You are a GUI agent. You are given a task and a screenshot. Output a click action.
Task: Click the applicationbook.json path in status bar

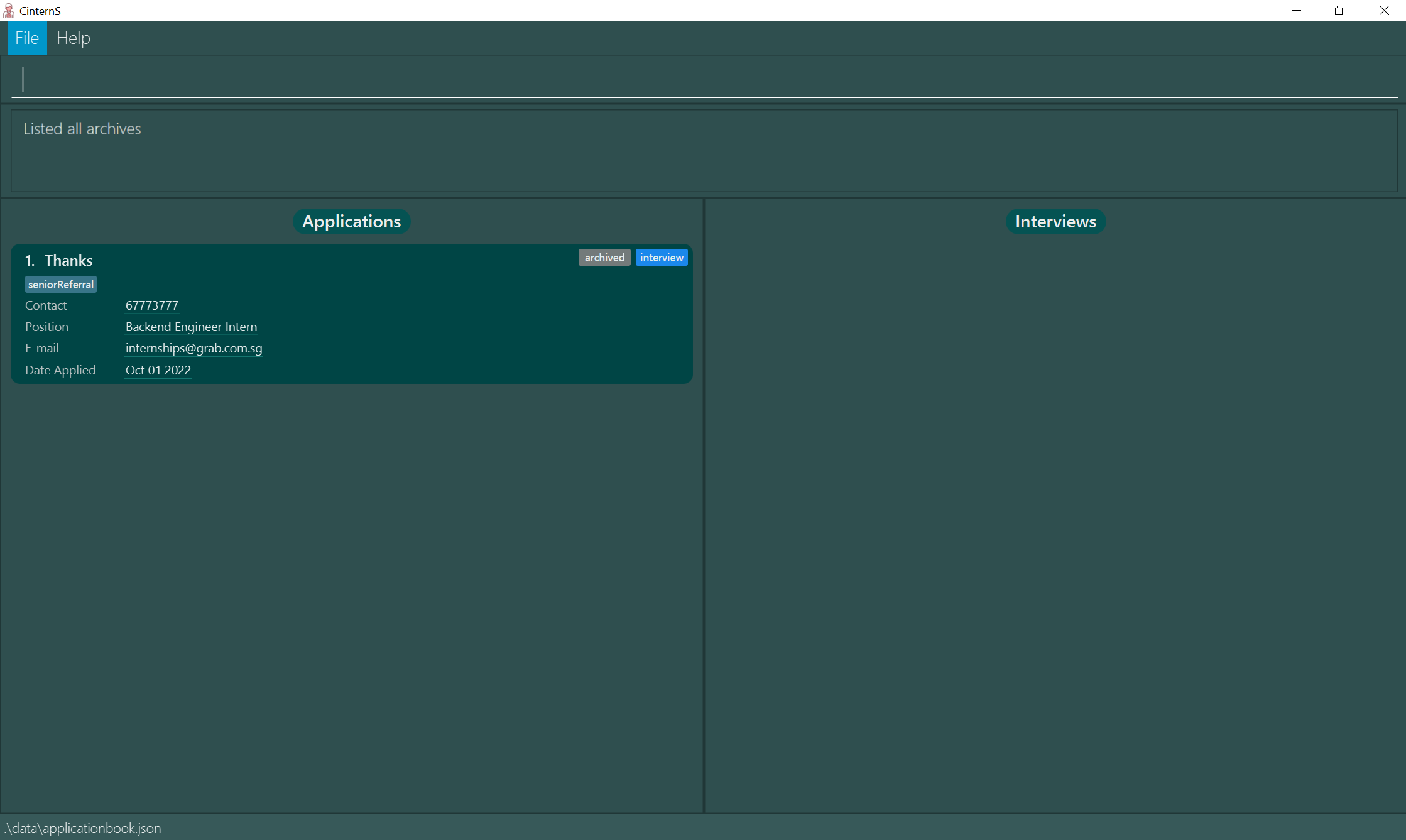(83, 828)
